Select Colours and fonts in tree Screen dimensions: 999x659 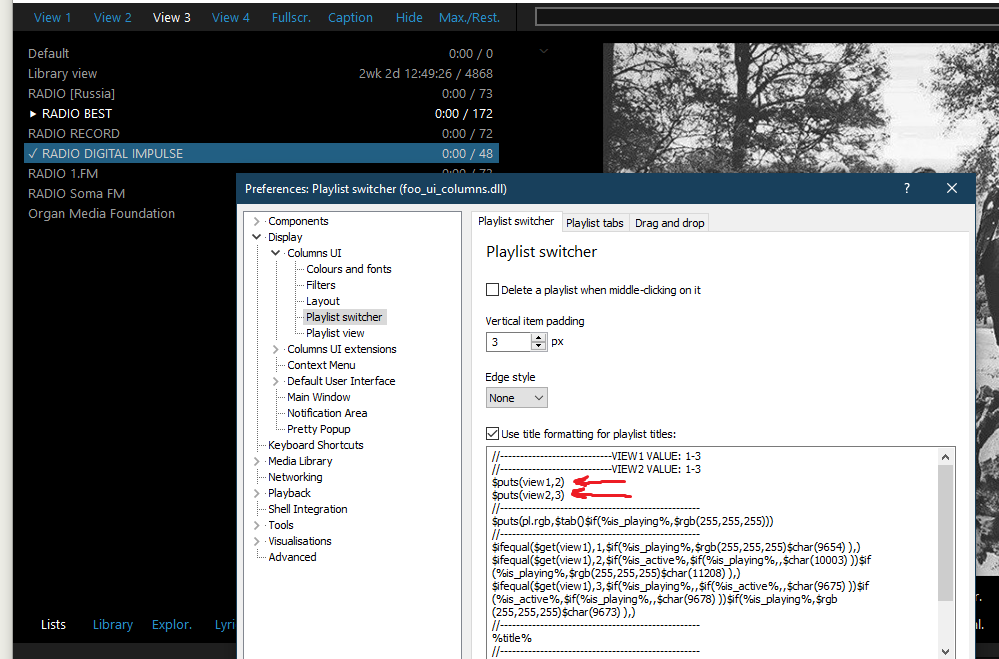(348, 269)
